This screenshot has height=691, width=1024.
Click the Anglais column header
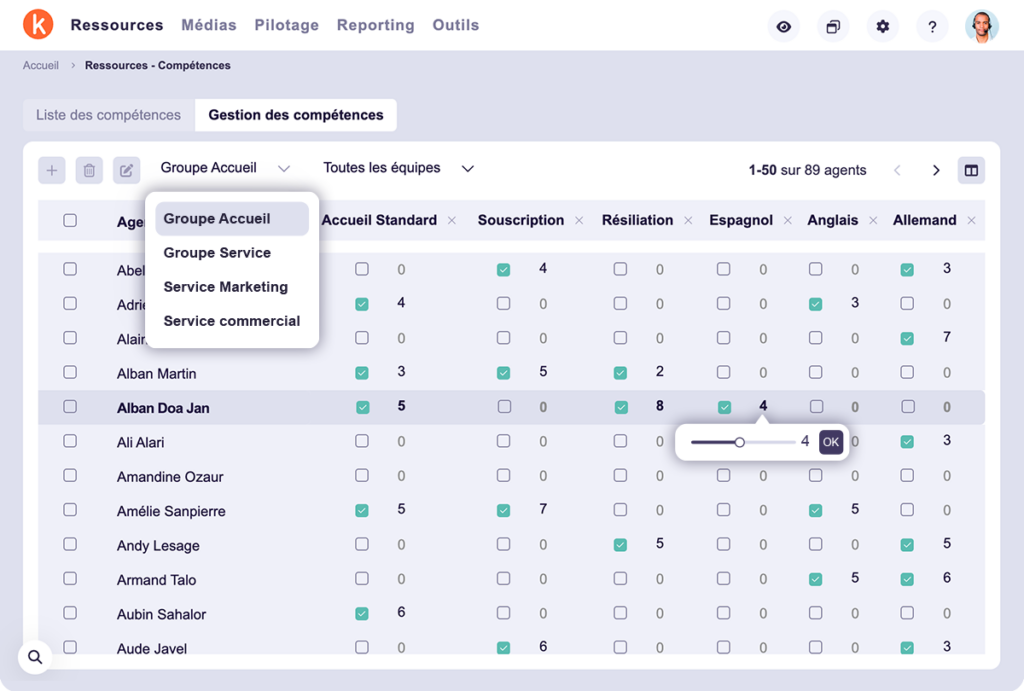point(833,220)
